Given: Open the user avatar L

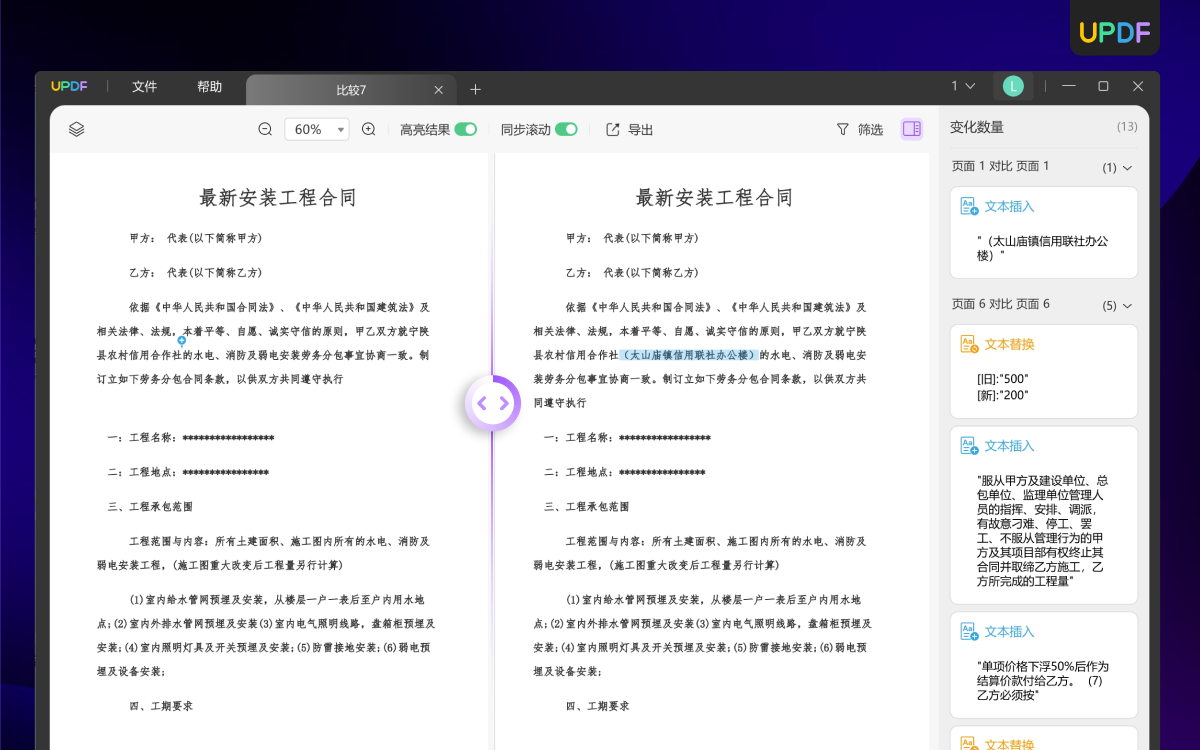Looking at the screenshot, I should 1013,86.
